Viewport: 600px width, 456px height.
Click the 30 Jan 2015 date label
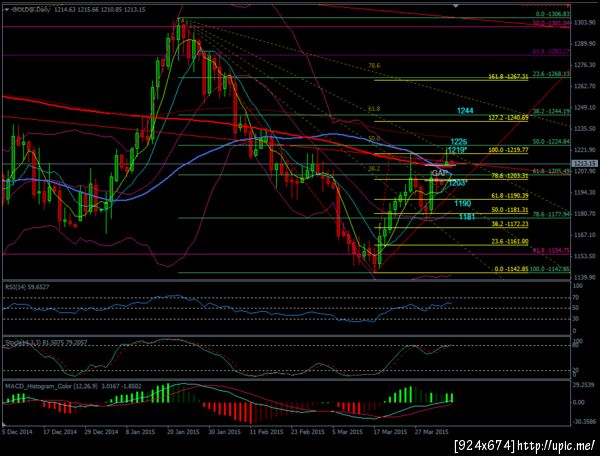click(x=225, y=432)
